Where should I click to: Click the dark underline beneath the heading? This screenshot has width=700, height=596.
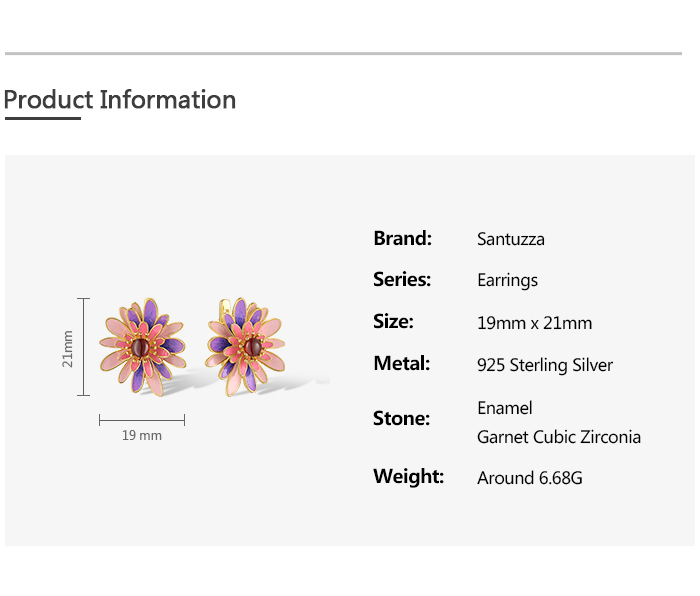tap(42, 118)
